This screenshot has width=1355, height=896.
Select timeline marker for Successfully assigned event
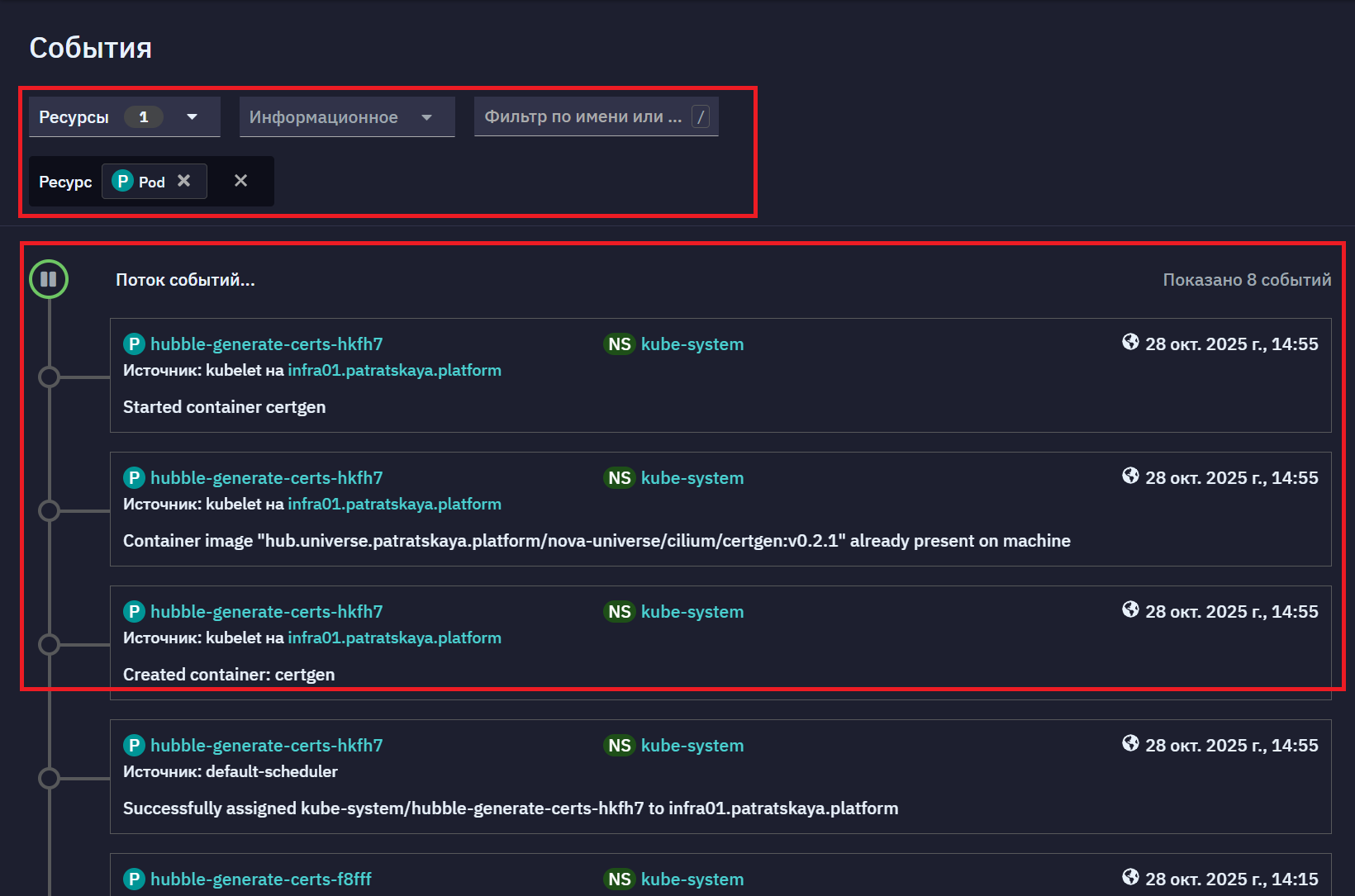[x=50, y=778]
